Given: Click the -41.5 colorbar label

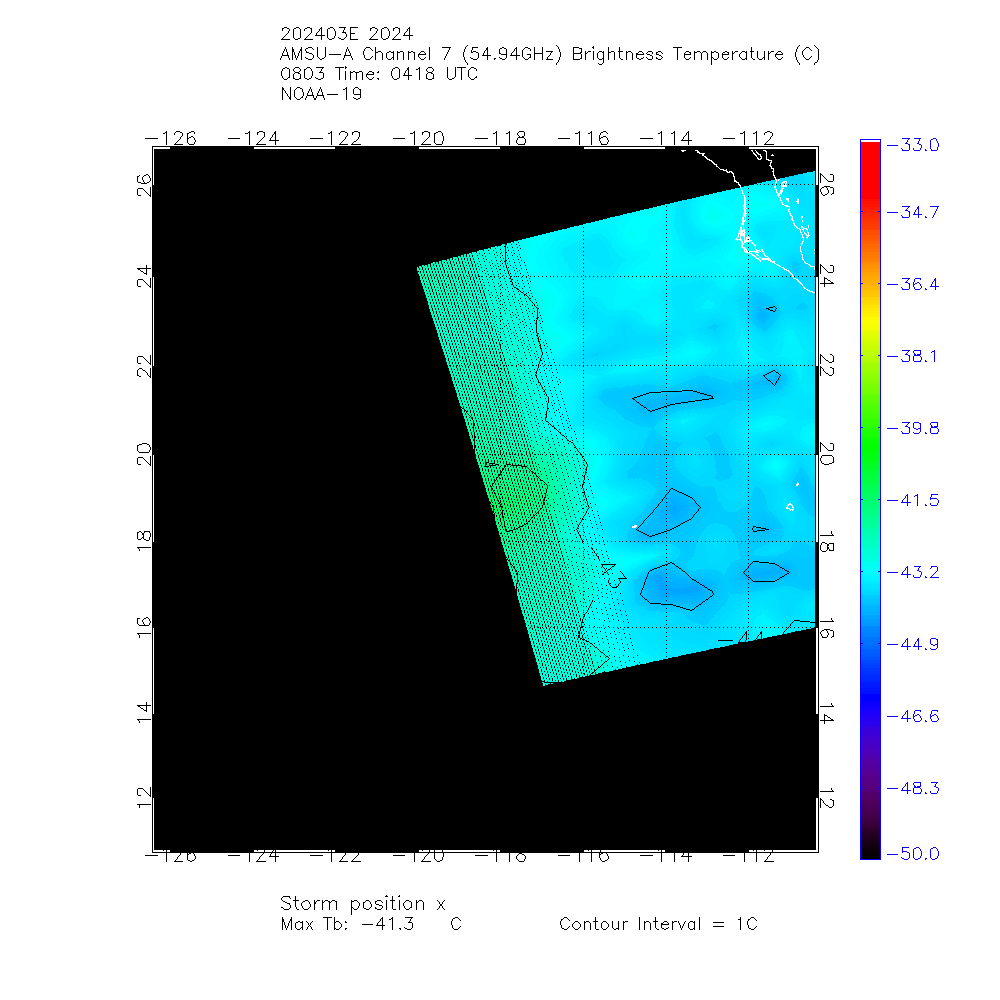Looking at the screenshot, I should pos(913,500).
